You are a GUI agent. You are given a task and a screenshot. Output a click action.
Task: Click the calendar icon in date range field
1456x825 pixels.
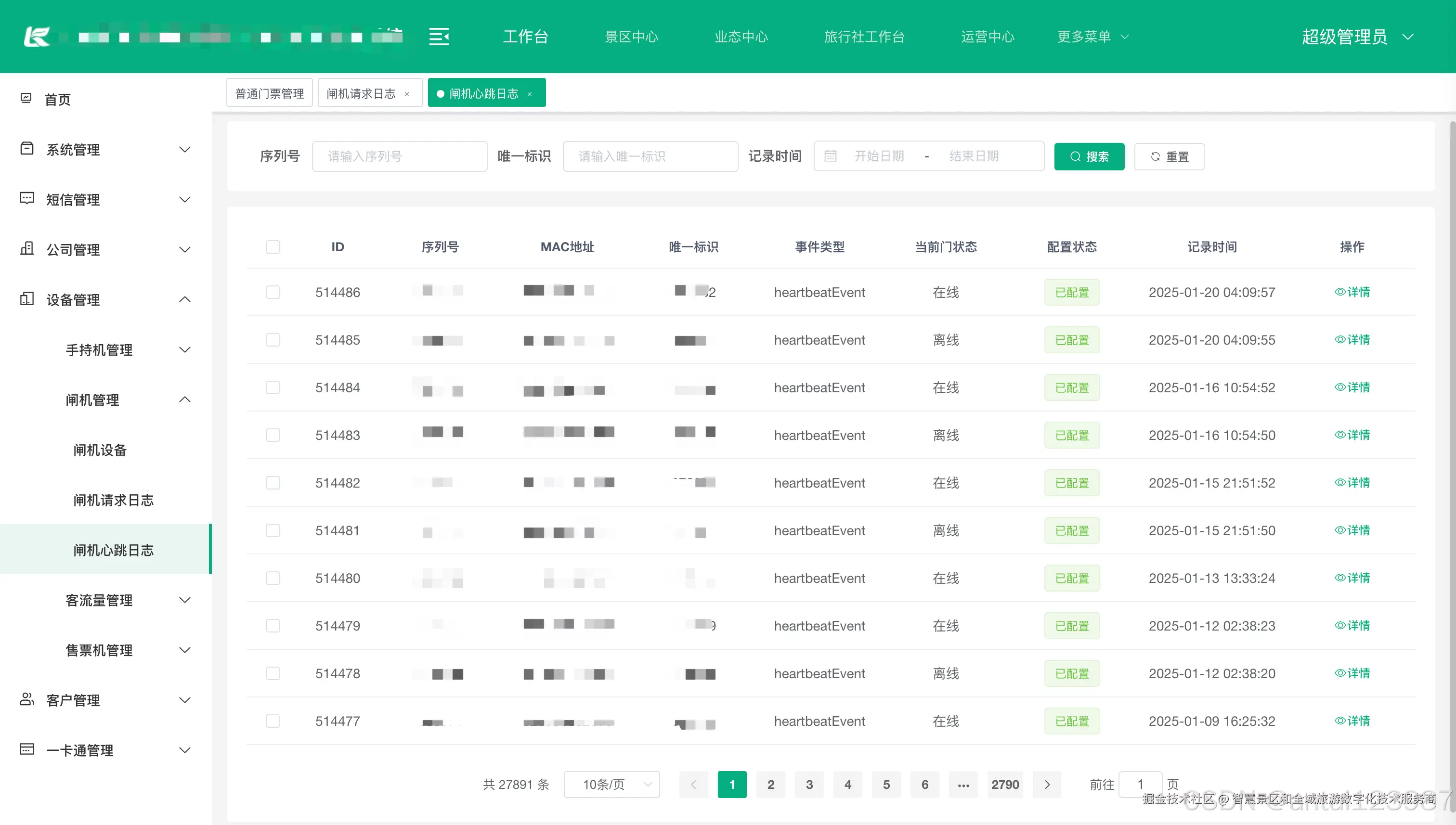pos(830,156)
